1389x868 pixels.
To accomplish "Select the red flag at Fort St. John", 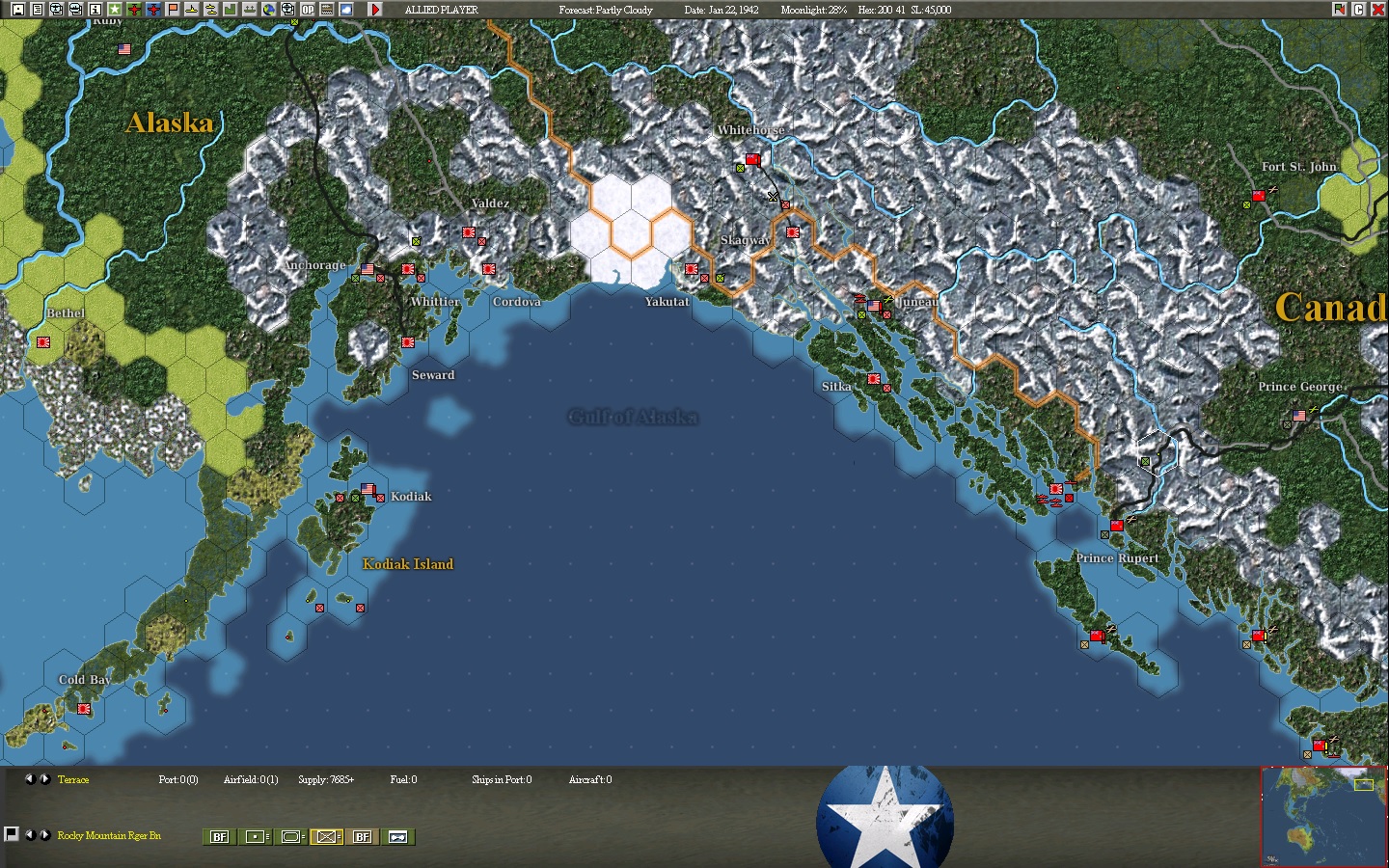I will pyautogui.click(x=1259, y=196).
